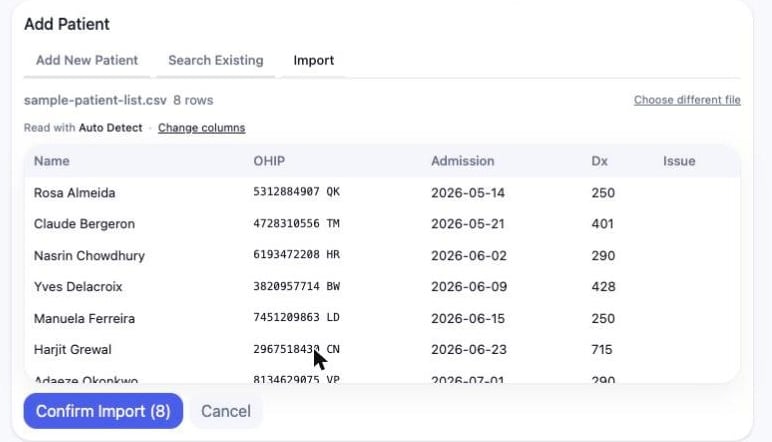Open the Change columns link

(x=201, y=128)
